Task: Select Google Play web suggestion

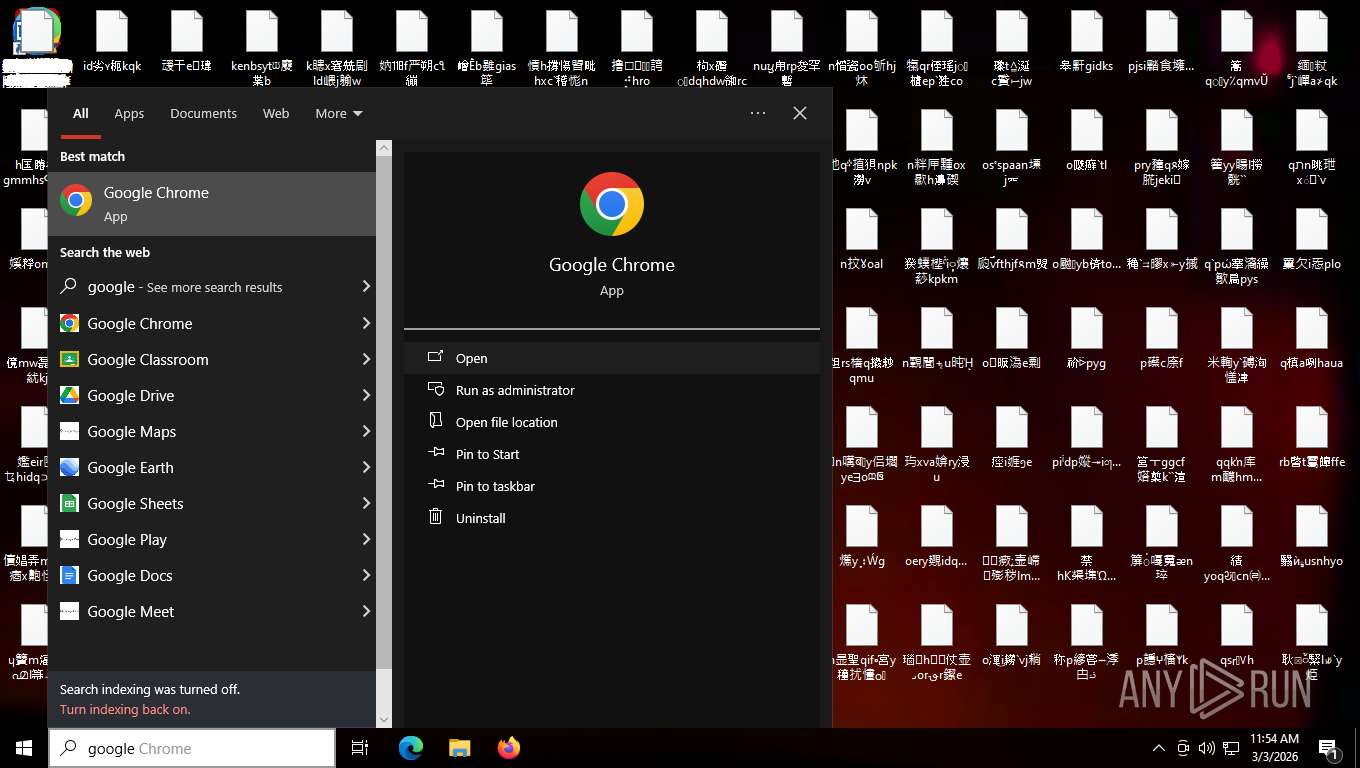Action: pyautogui.click(x=212, y=540)
